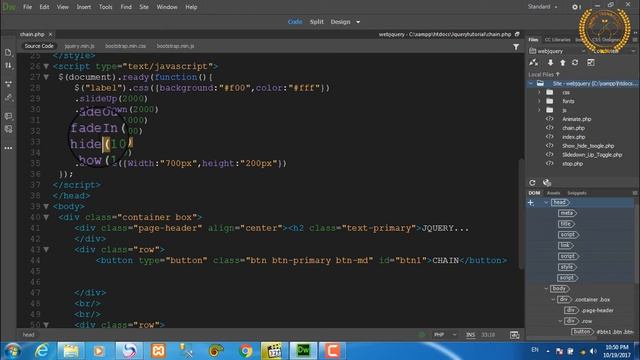Collapse the Site - webjquery root folder
640x360 pixels.
pos(531,83)
